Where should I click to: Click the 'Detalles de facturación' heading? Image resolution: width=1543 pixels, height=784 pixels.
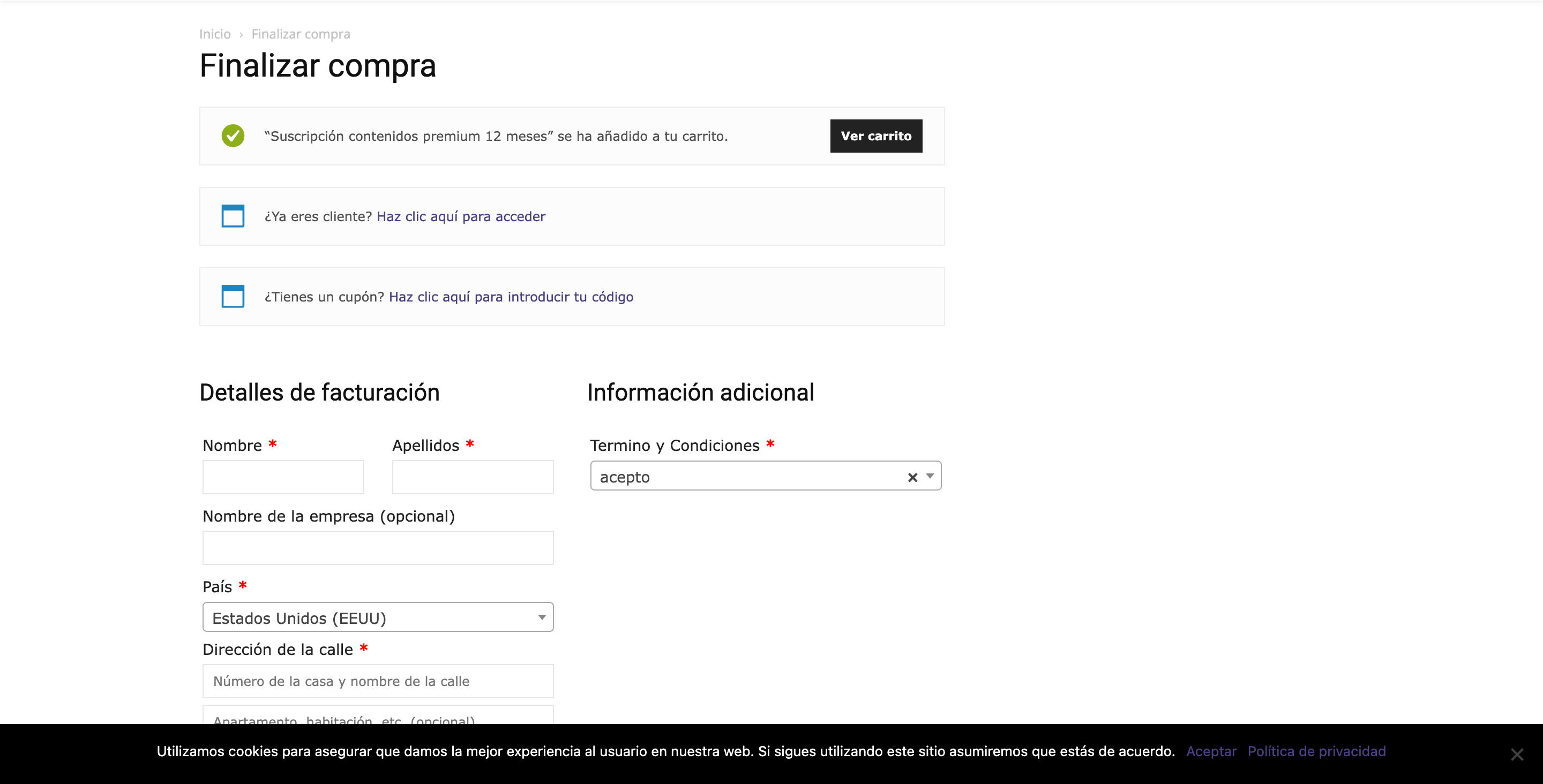pyautogui.click(x=319, y=393)
